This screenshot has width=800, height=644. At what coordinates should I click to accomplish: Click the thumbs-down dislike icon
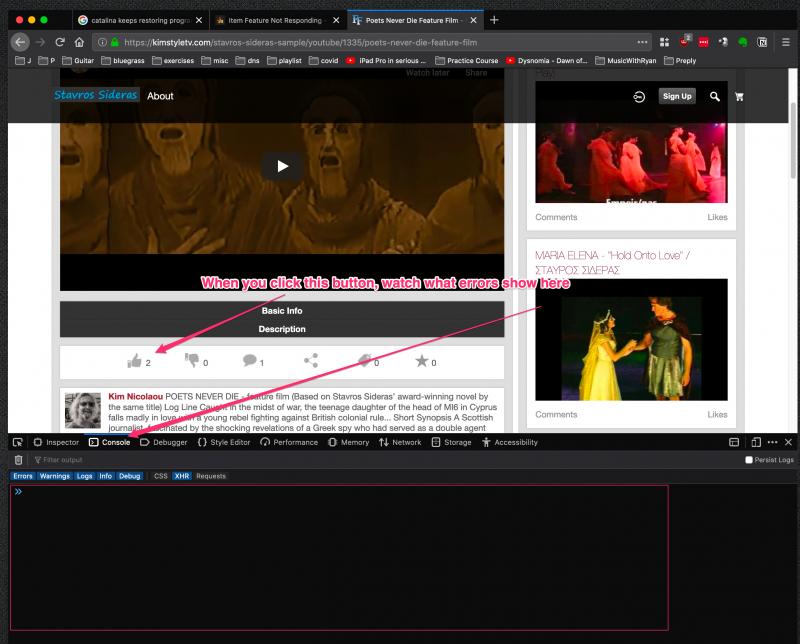tap(192, 361)
